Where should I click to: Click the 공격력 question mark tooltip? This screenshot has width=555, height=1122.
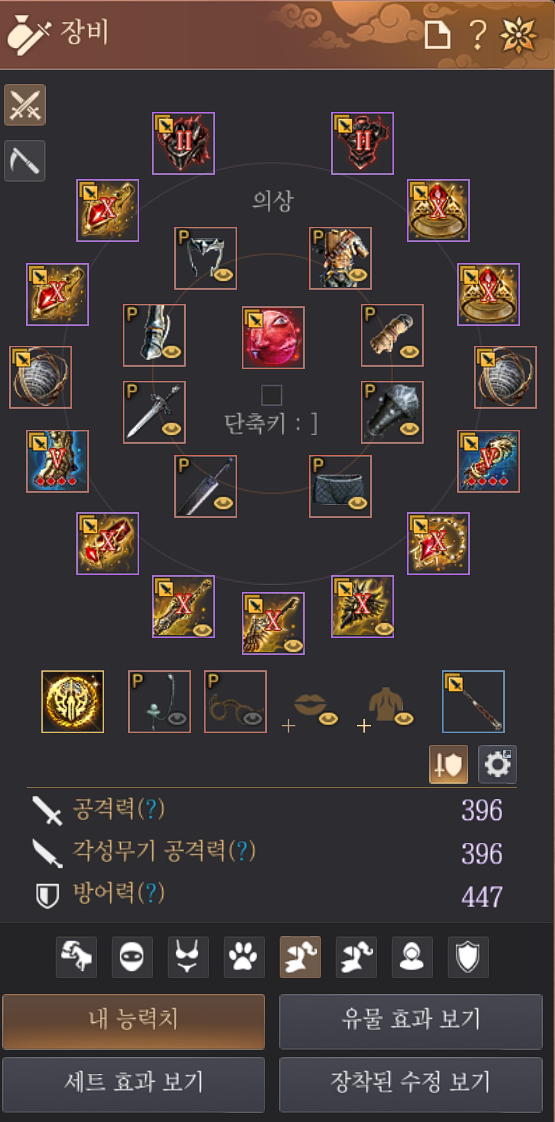tap(150, 809)
